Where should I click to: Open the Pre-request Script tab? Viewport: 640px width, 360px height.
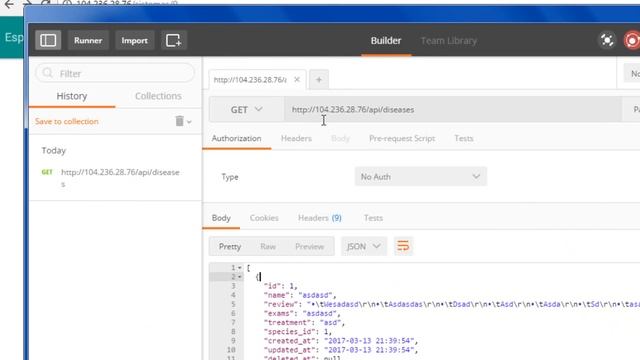pos(402,139)
